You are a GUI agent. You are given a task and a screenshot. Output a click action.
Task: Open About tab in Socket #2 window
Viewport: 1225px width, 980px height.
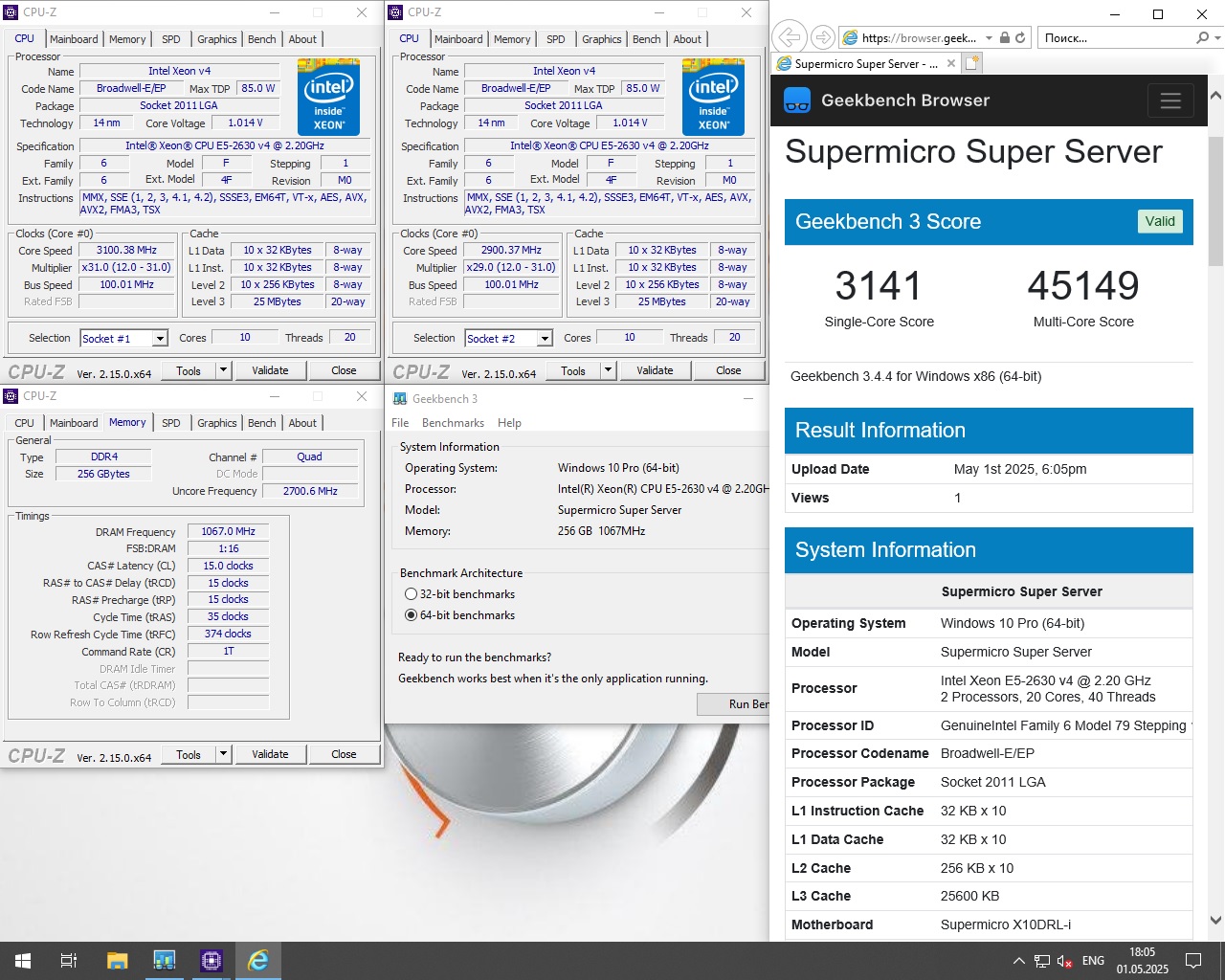pyautogui.click(x=687, y=39)
